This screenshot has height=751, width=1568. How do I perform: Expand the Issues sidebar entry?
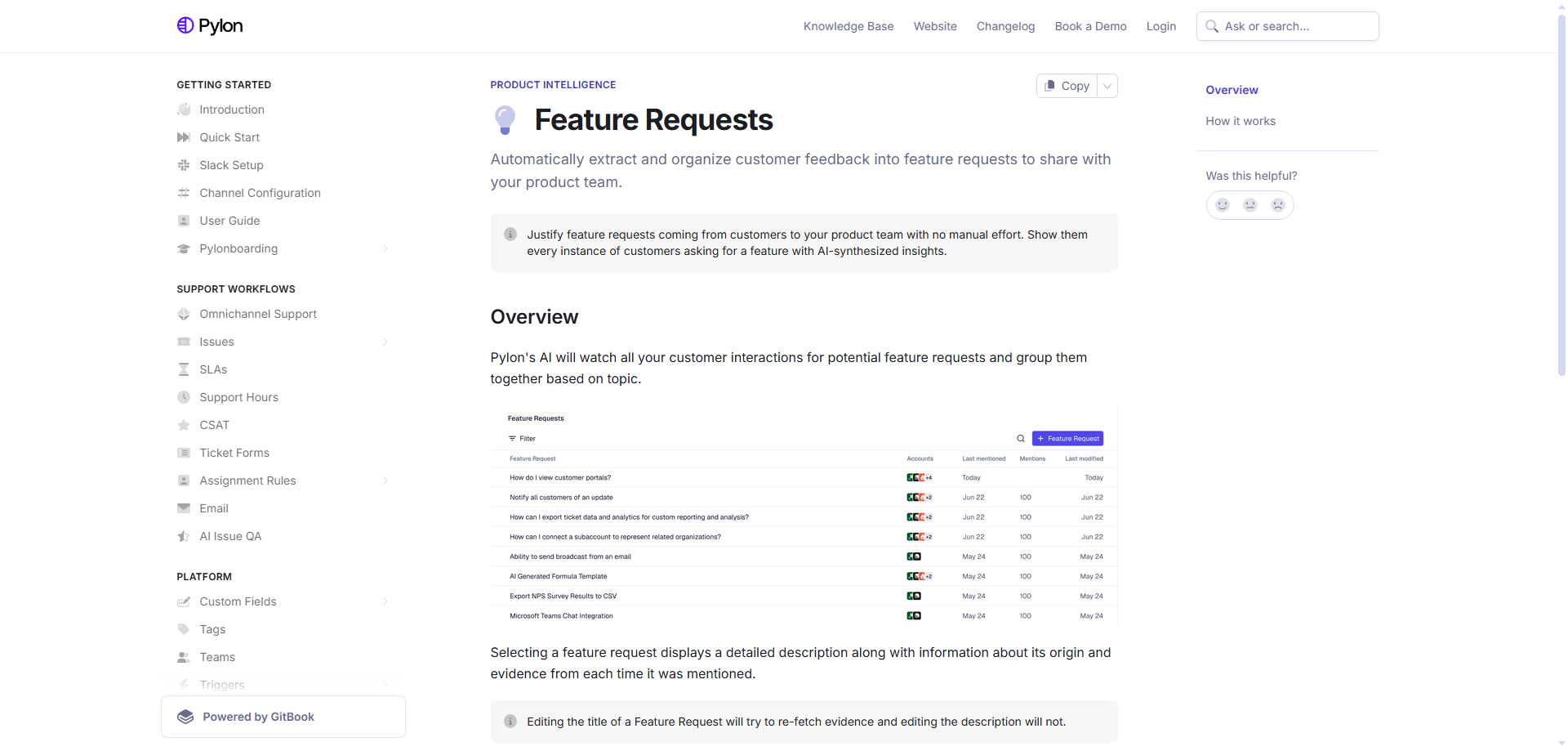(x=385, y=342)
